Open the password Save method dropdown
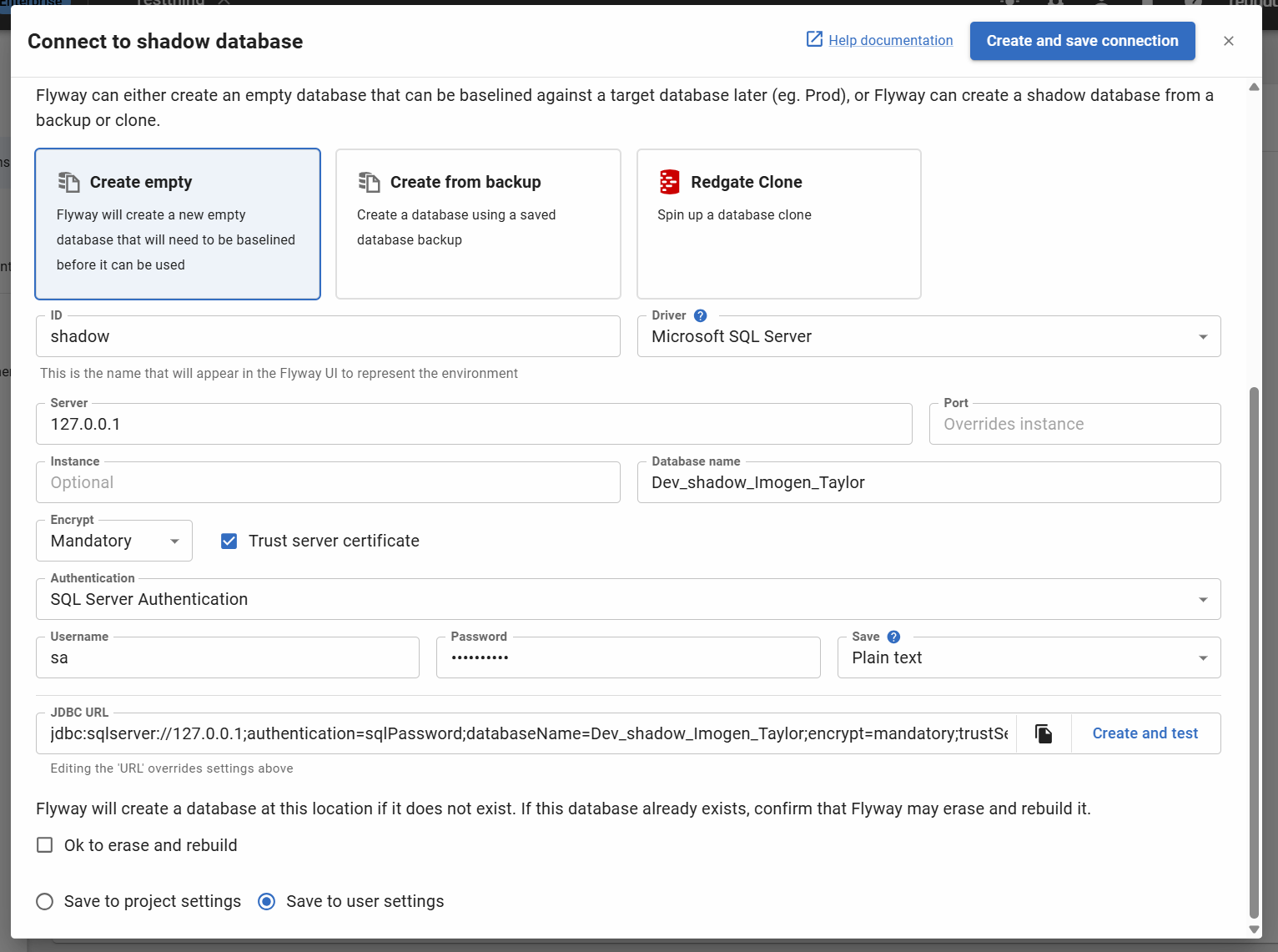 1029,657
